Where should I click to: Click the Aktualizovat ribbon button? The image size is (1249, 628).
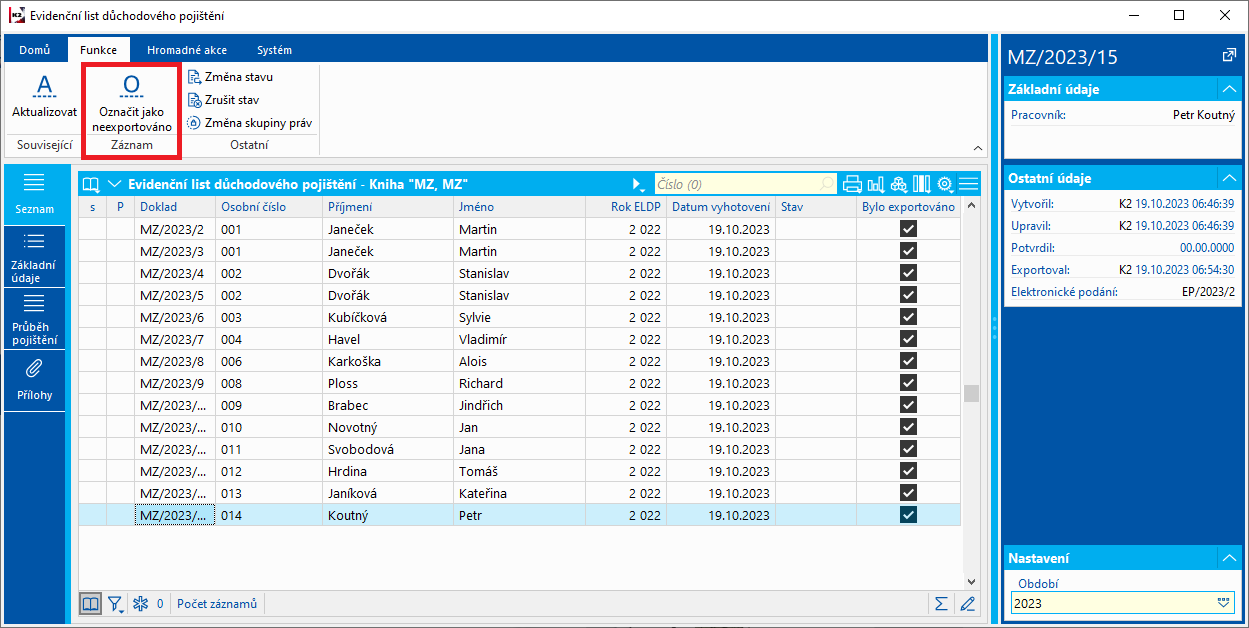pos(44,96)
